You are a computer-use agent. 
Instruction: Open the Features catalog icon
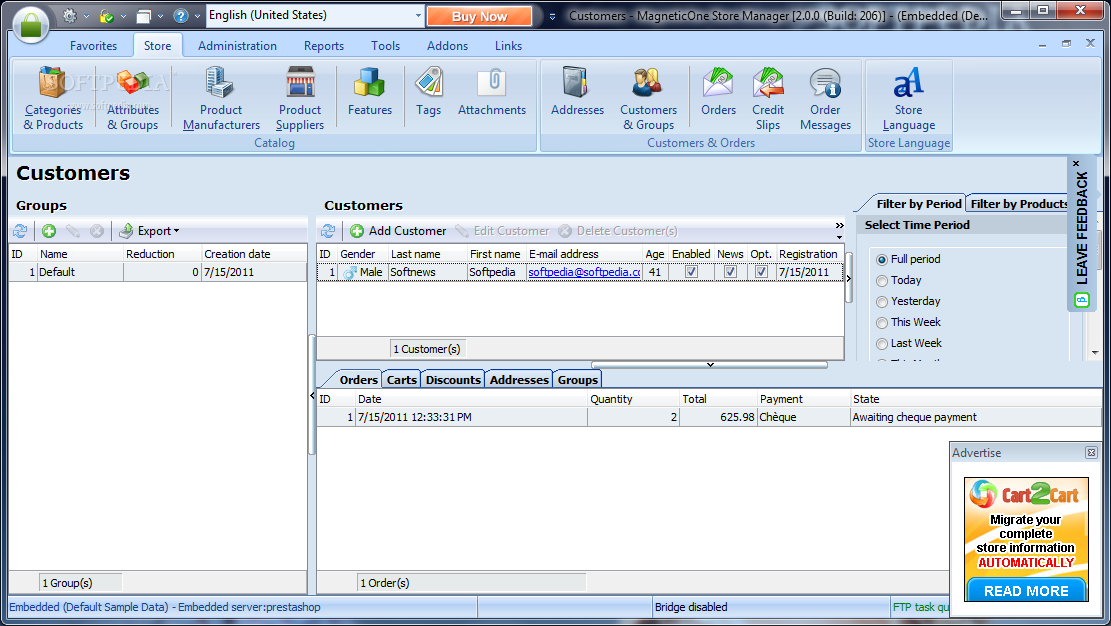coord(369,91)
